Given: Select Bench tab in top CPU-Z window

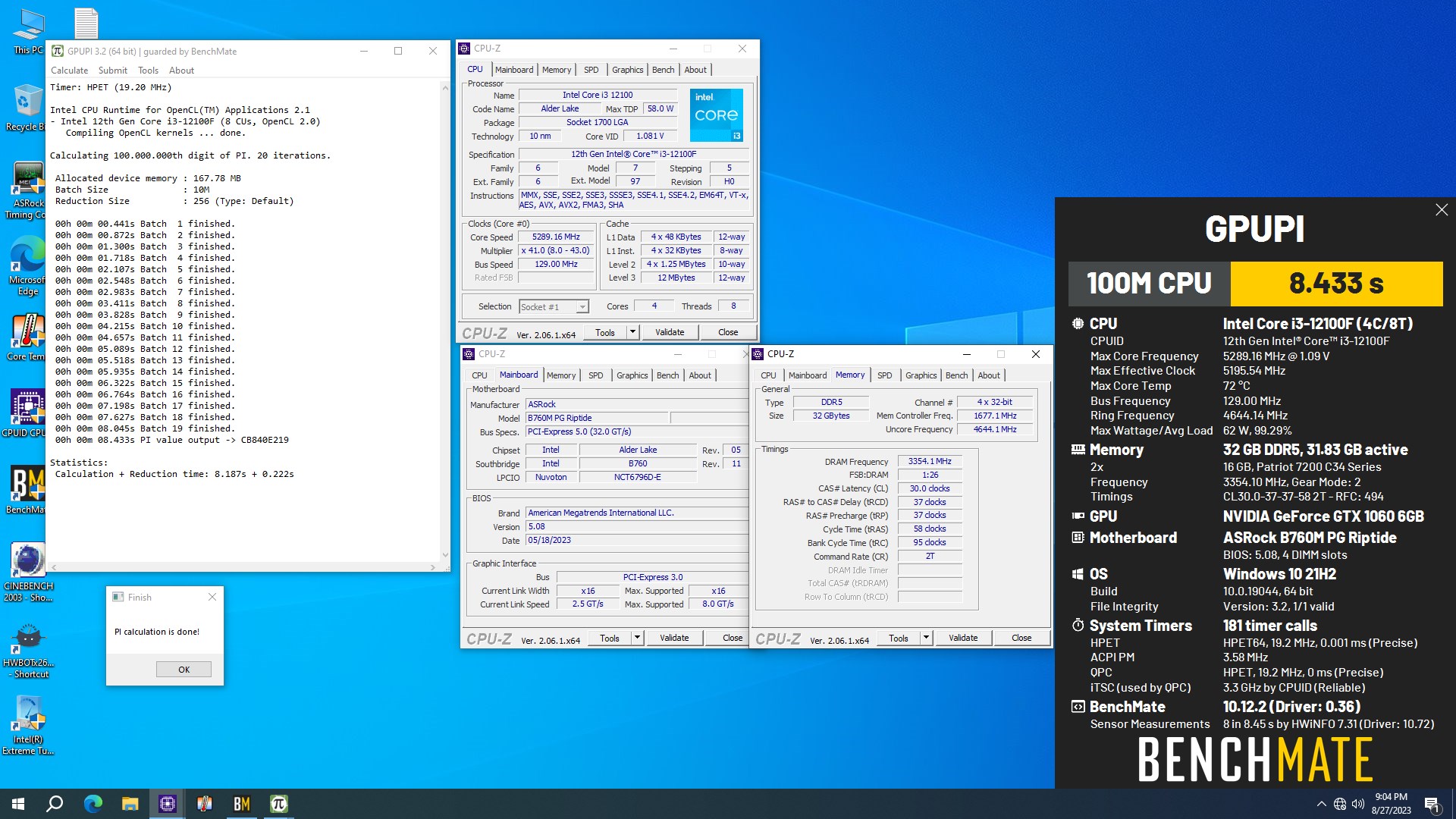Looking at the screenshot, I should pyautogui.click(x=663, y=70).
